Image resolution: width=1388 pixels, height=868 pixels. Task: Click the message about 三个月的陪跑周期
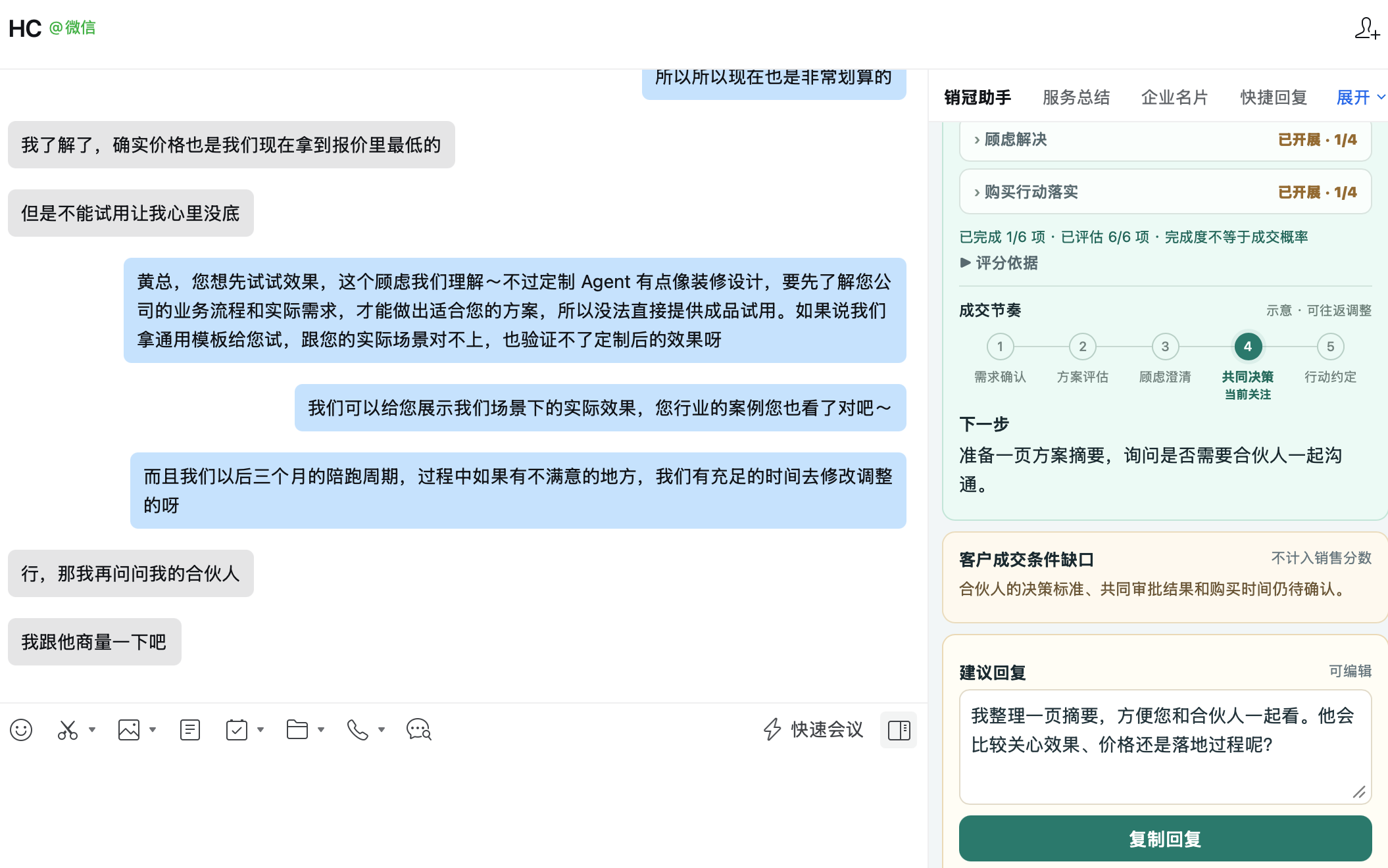click(518, 491)
